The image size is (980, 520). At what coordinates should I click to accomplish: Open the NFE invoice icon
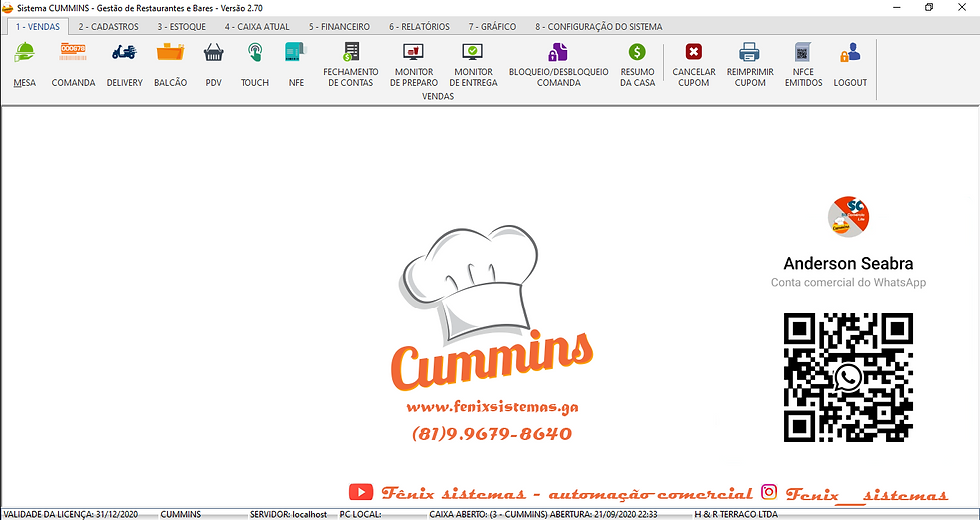pyautogui.click(x=296, y=52)
